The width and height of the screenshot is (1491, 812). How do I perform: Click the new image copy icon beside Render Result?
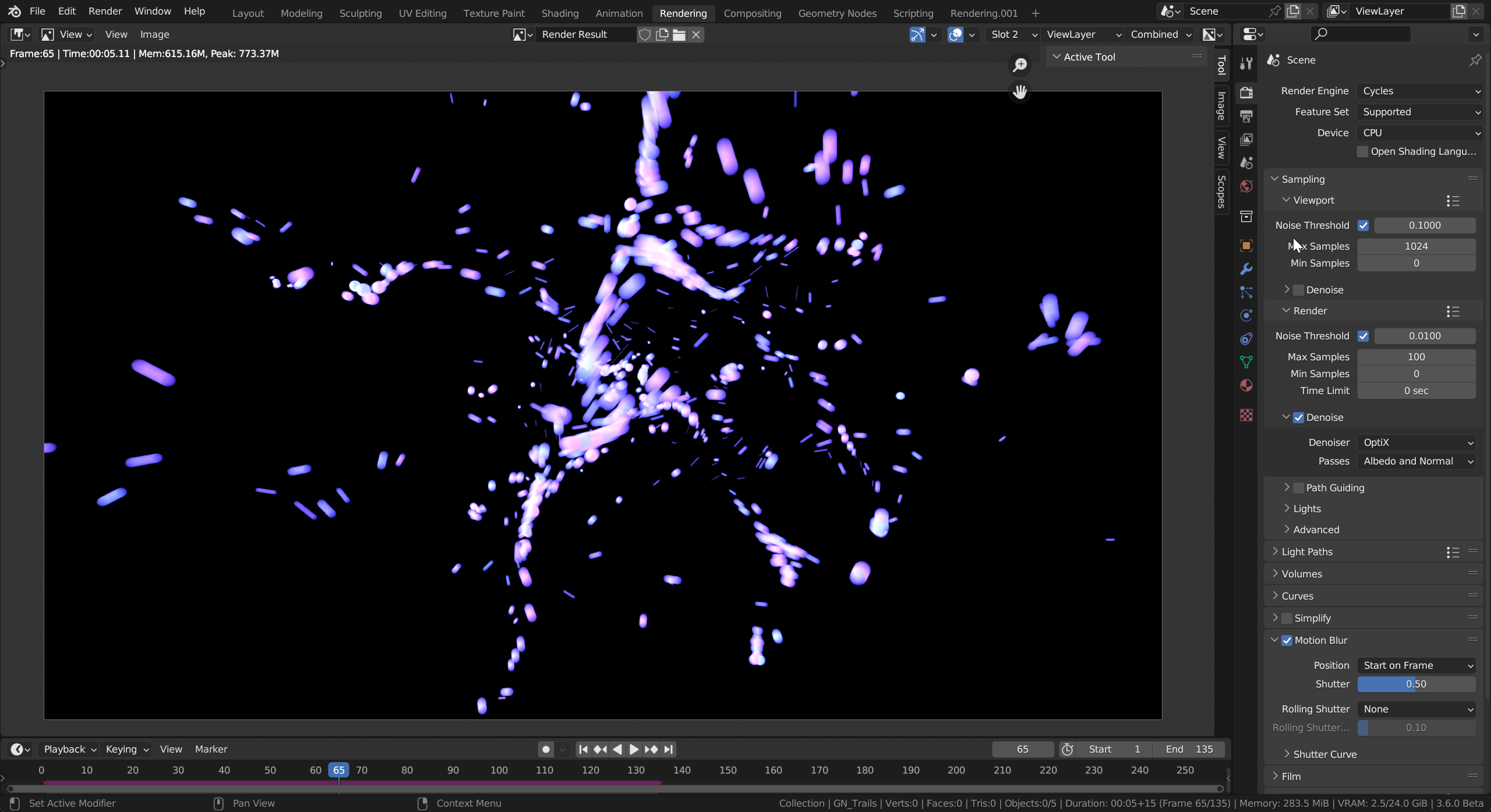click(x=662, y=35)
